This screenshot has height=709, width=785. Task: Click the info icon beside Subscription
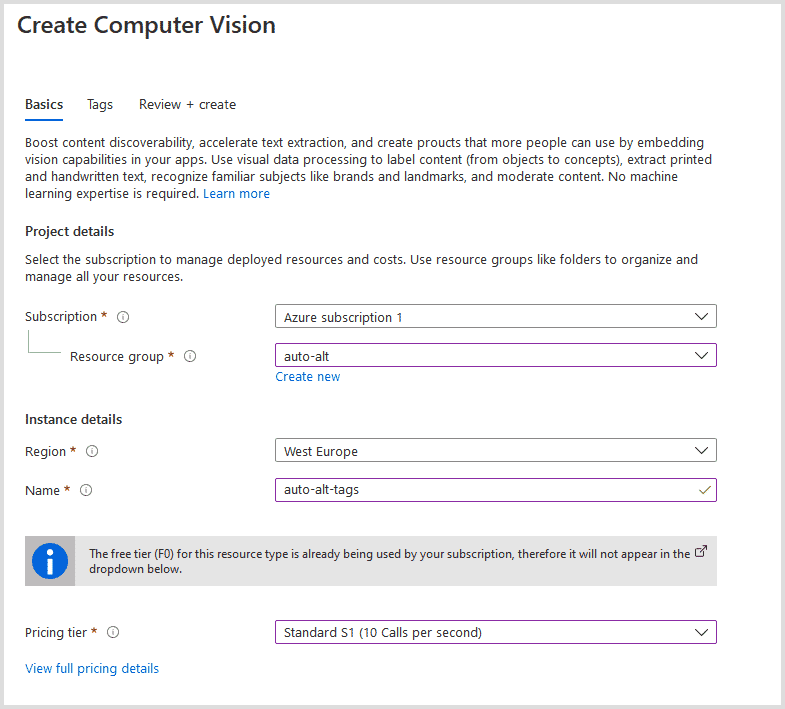[x=123, y=317]
